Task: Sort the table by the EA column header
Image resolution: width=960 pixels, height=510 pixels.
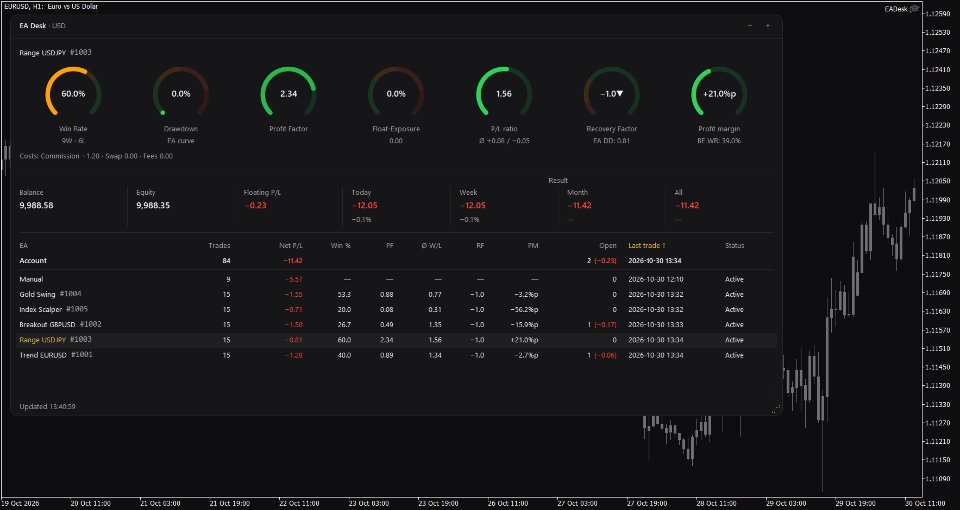Action: click(23, 246)
